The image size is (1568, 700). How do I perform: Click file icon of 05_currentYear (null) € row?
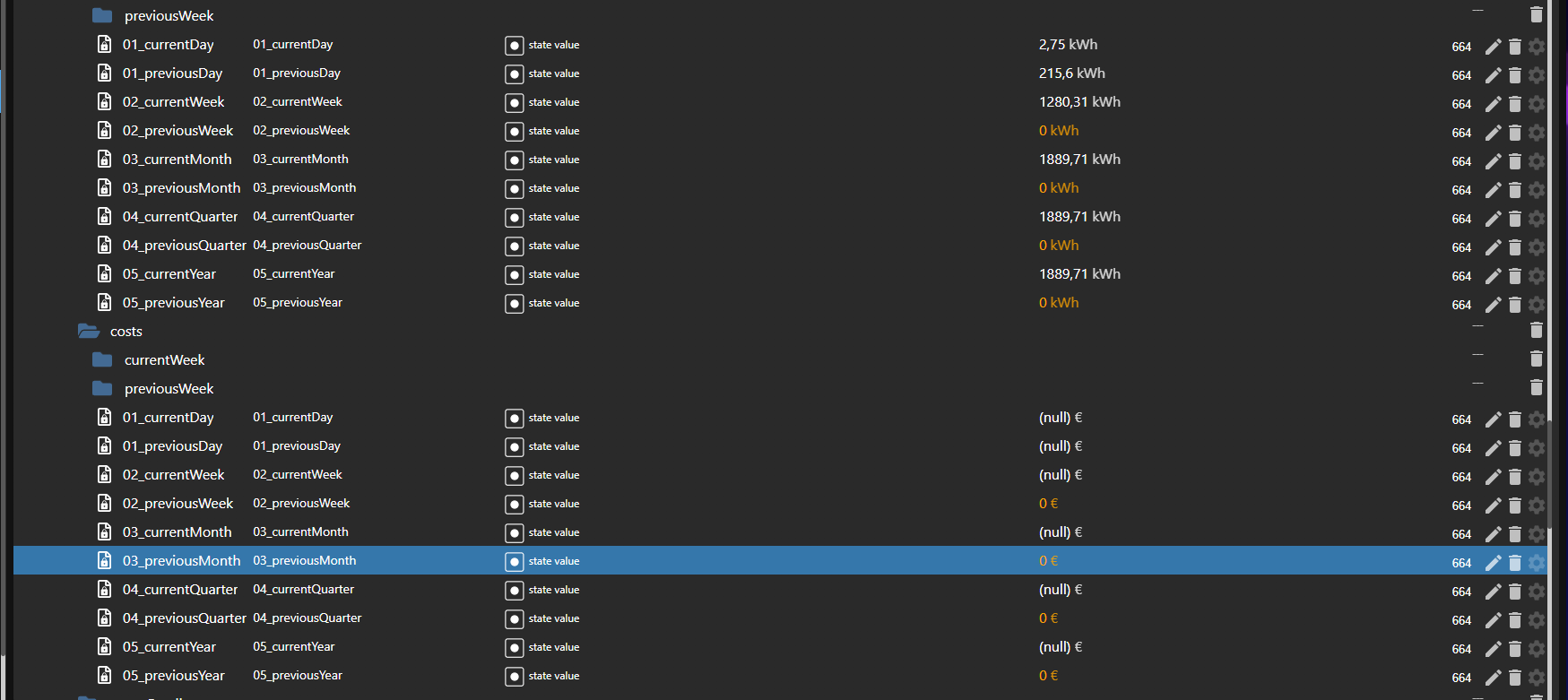point(105,646)
